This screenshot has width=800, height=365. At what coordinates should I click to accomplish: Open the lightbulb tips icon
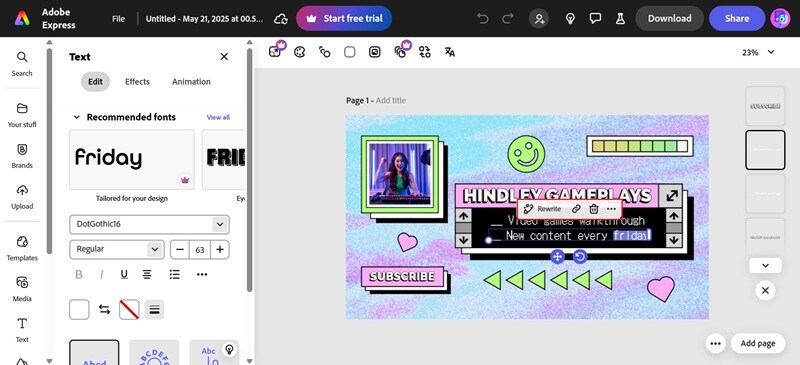click(x=570, y=19)
